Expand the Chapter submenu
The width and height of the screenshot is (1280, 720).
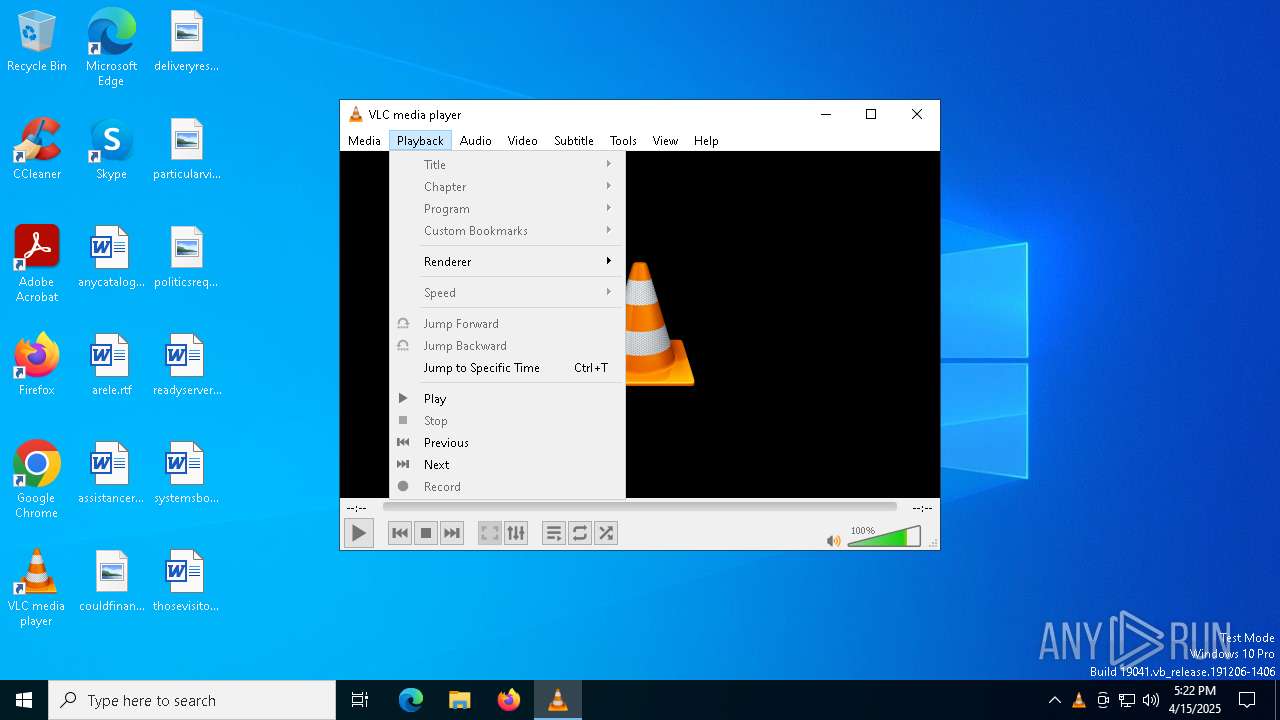pyautogui.click(x=507, y=187)
